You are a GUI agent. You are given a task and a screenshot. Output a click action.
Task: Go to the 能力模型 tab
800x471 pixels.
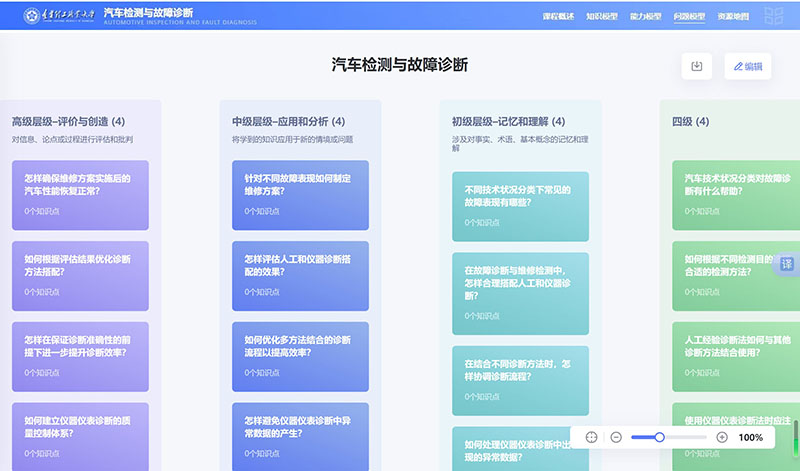point(646,17)
